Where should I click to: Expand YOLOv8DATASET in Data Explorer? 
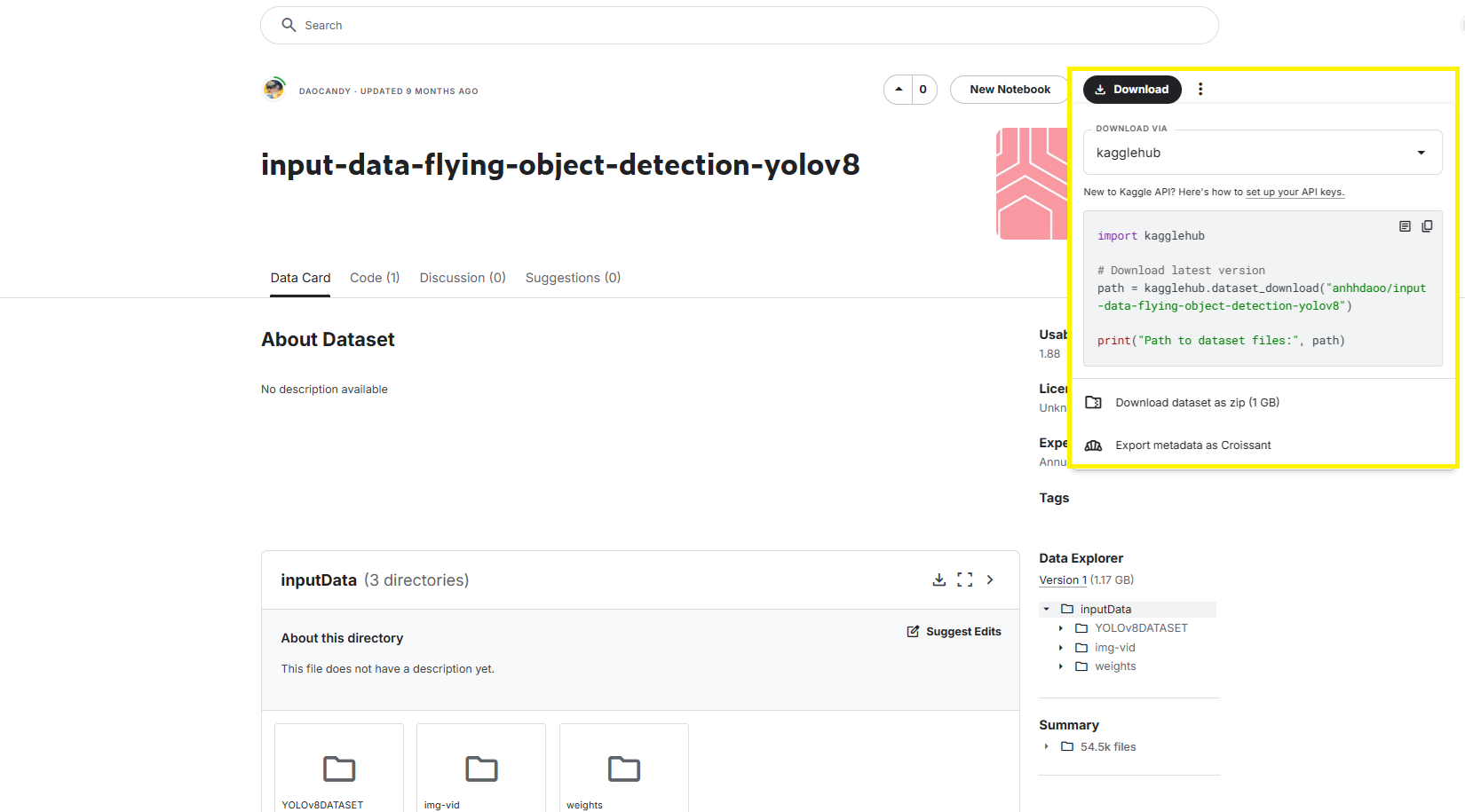(x=1061, y=628)
